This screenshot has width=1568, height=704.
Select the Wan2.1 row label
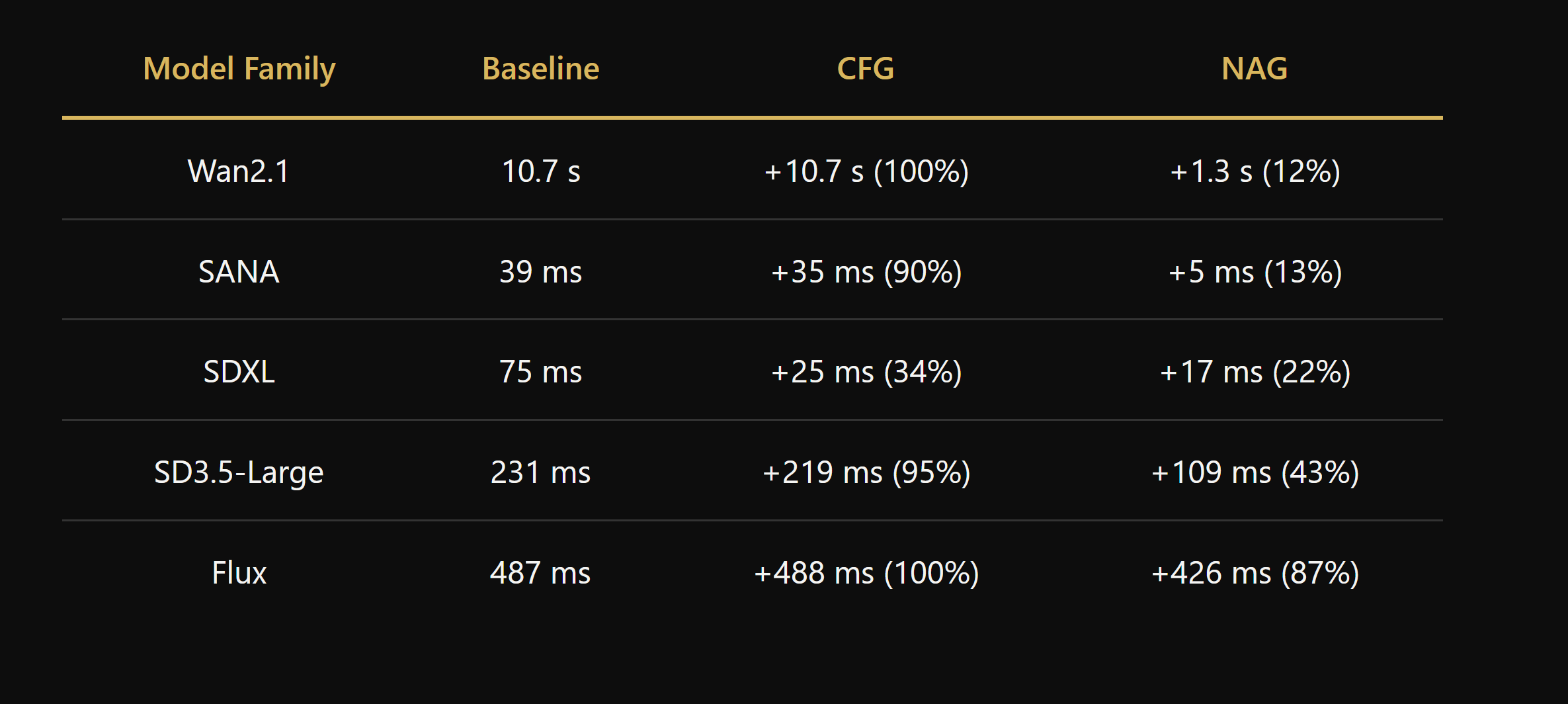(x=239, y=171)
